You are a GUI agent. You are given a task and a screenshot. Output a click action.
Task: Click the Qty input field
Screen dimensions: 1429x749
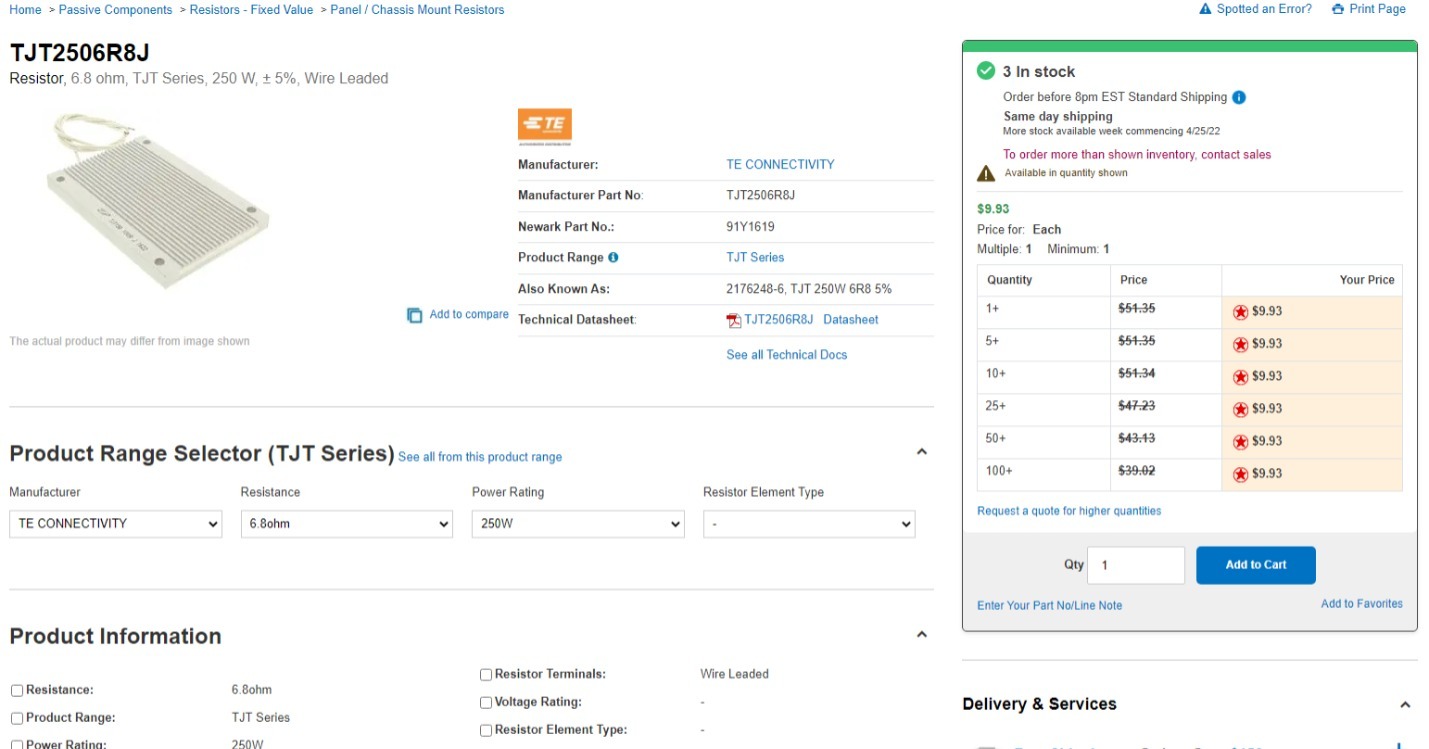[1135, 565]
